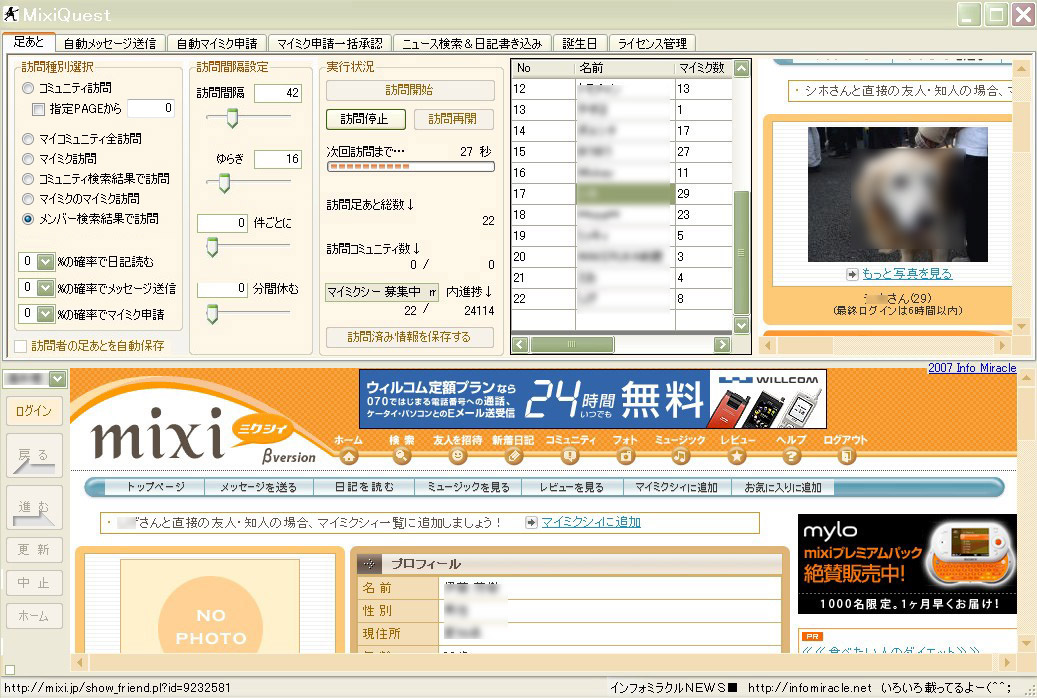Select メンバー検索結果で訪問 radio button

click(28, 218)
